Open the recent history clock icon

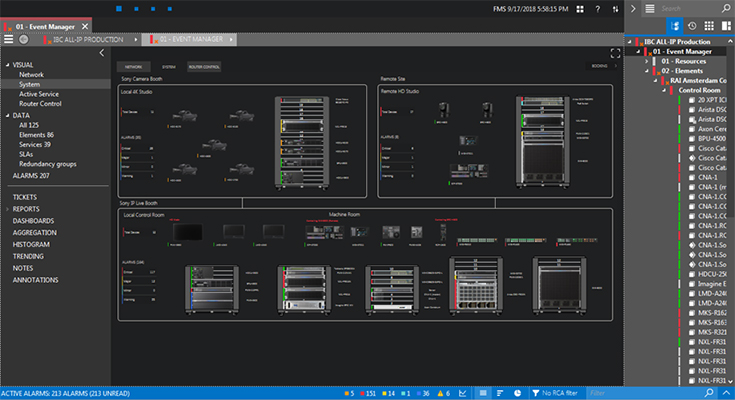[692, 25]
